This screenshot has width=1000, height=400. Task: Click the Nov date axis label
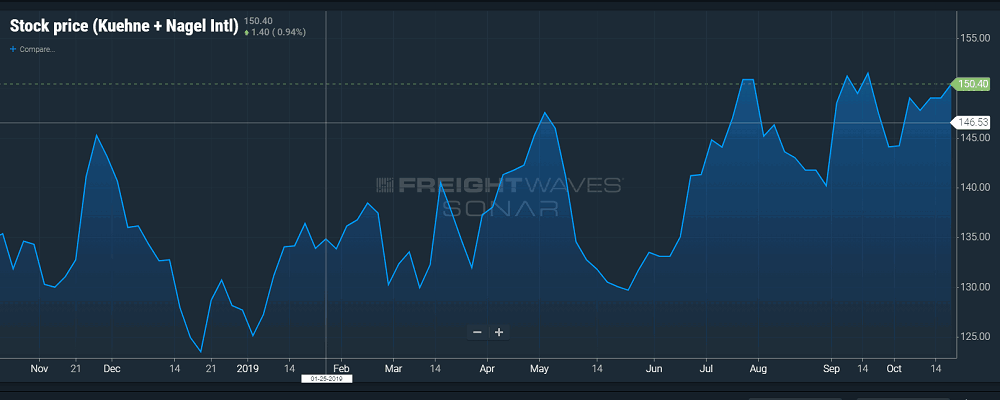(40, 369)
